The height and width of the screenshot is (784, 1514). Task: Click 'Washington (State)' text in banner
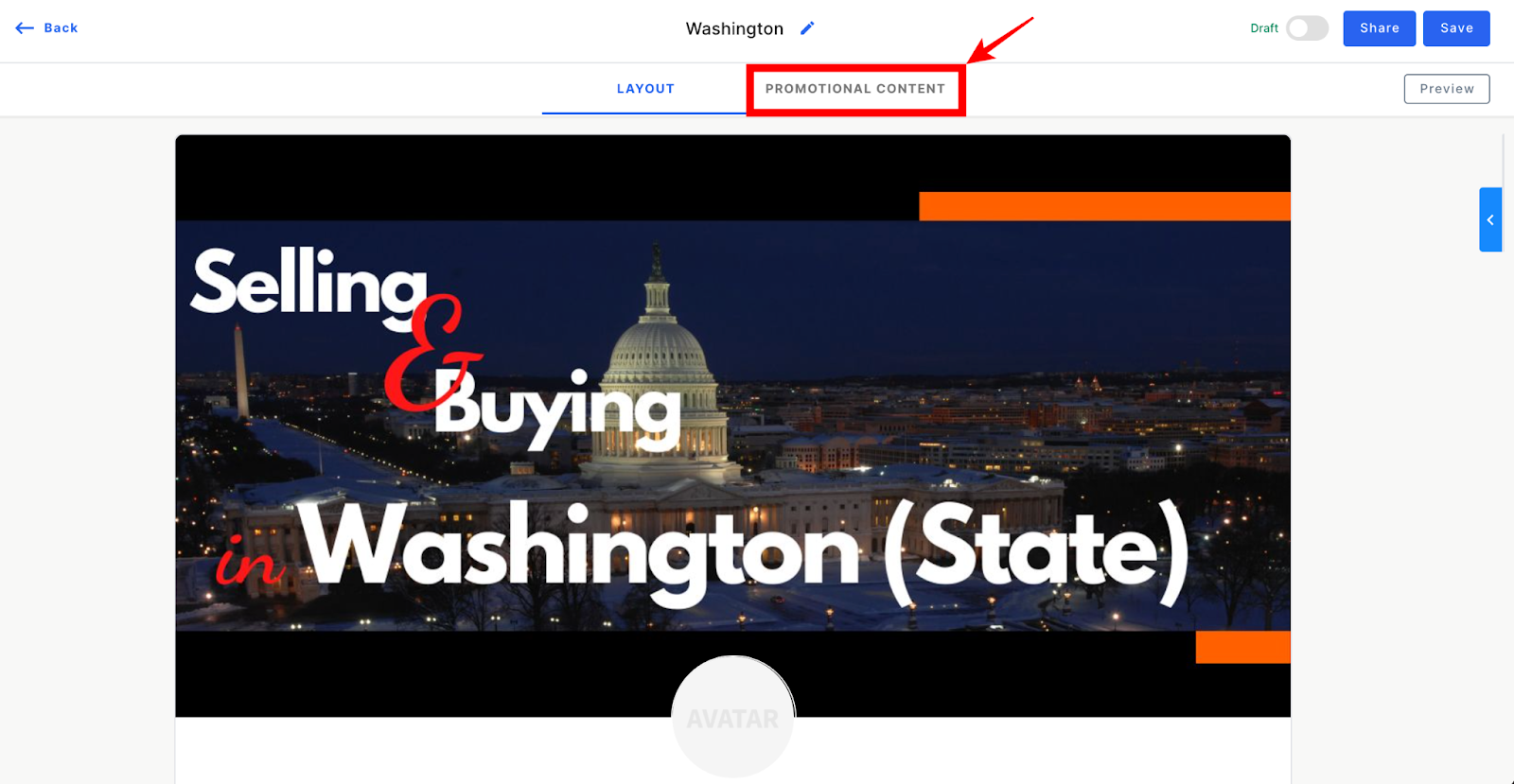(745, 552)
